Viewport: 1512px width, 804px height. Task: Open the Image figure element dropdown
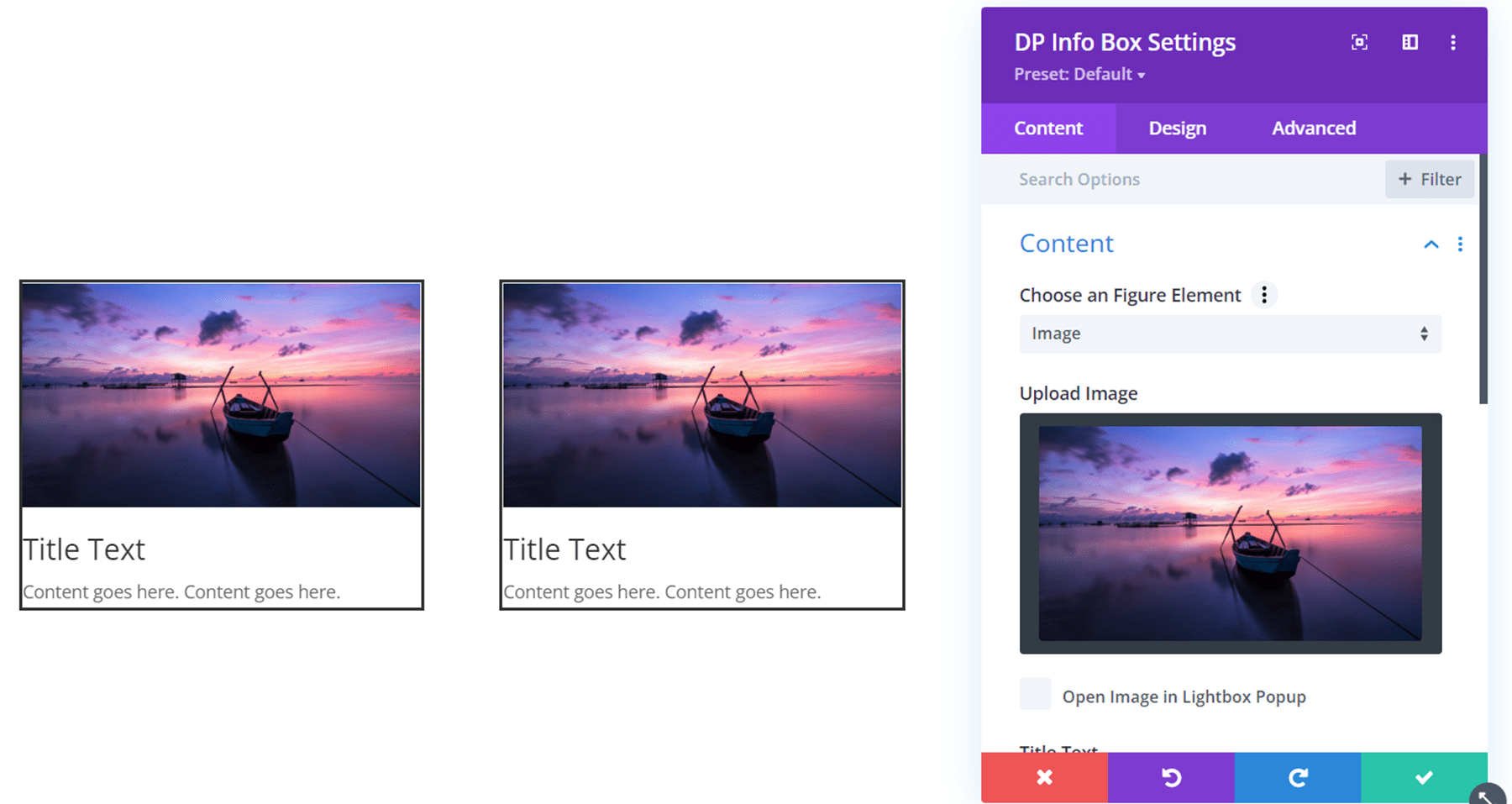(1230, 334)
